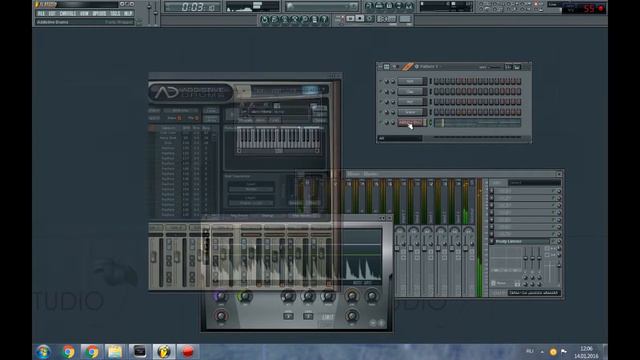640x360 pixels.
Task: Click the Kick channel select indicator
Action: pos(430,82)
